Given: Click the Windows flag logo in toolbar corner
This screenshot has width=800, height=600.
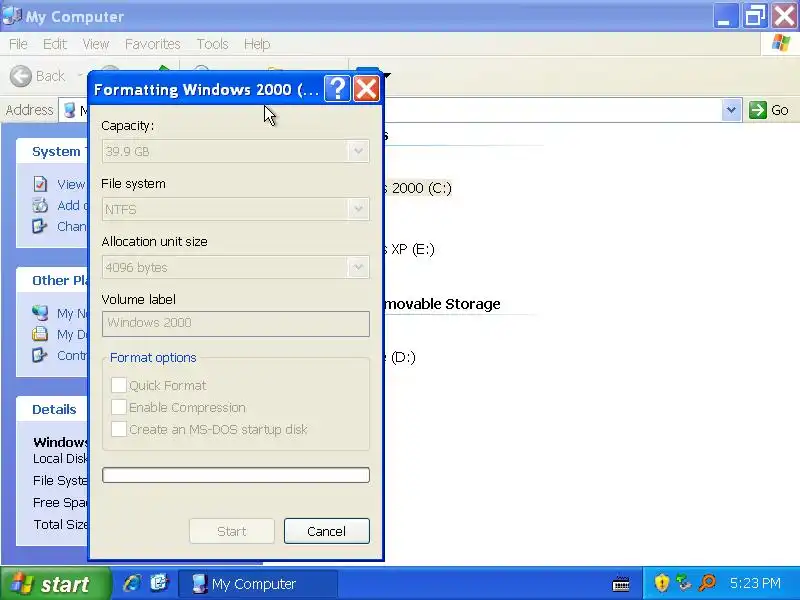Looking at the screenshot, I should click(781, 43).
